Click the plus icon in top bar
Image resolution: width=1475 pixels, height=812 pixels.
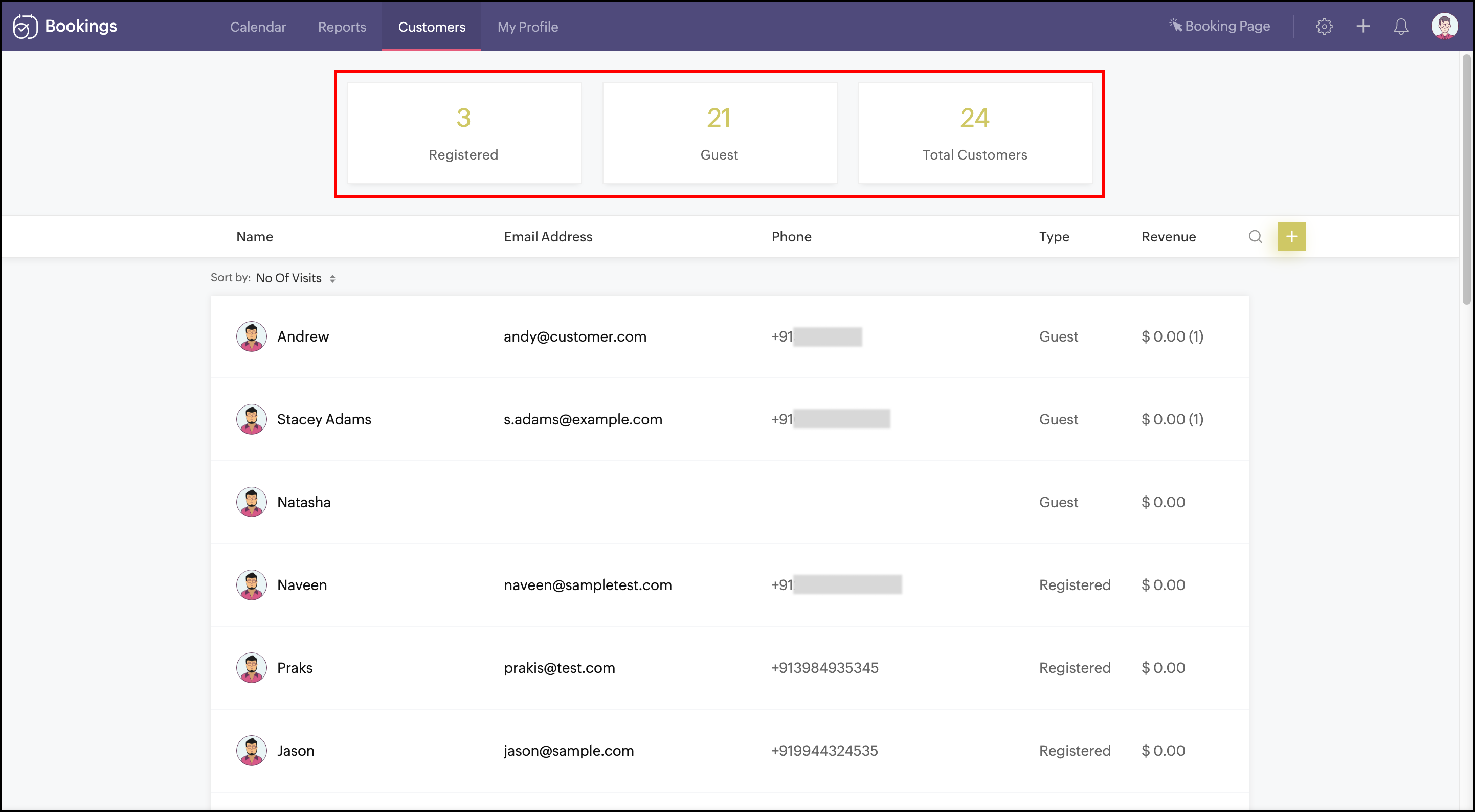point(1363,27)
